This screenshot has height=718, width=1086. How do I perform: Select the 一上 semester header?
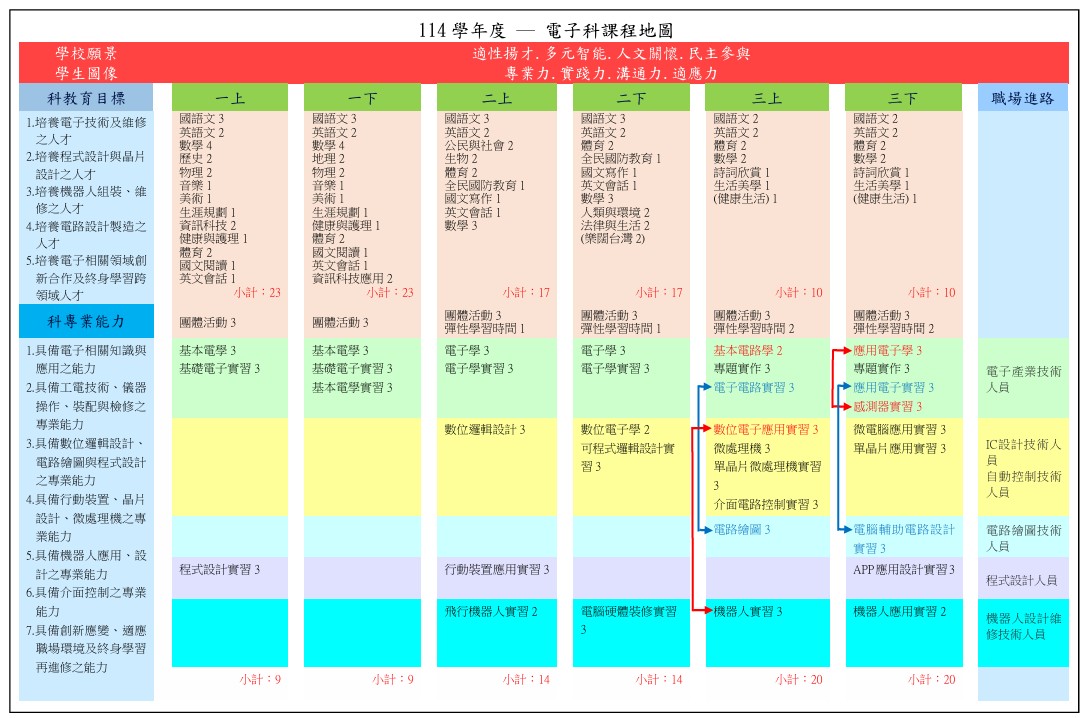tap(230, 98)
